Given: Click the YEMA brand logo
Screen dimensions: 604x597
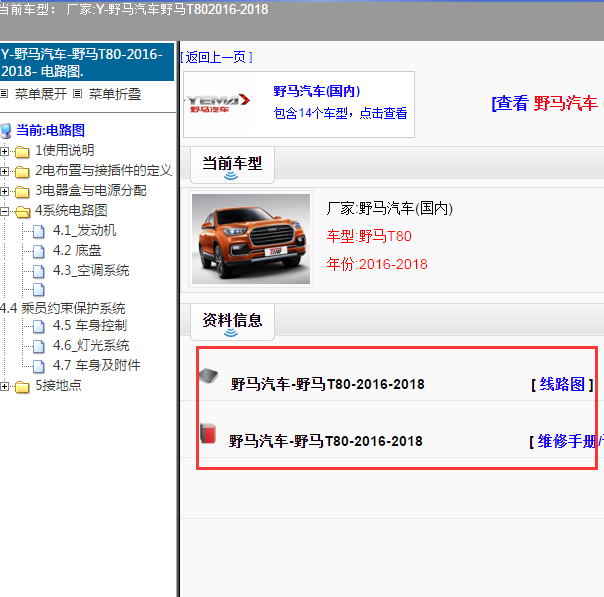Looking at the screenshot, I should [218, 103].
